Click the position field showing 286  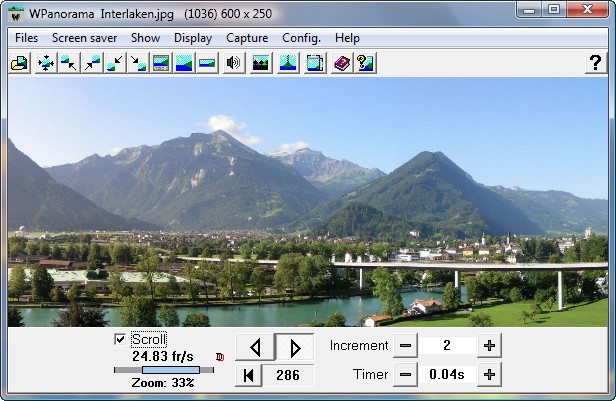[x=288, y=375]
